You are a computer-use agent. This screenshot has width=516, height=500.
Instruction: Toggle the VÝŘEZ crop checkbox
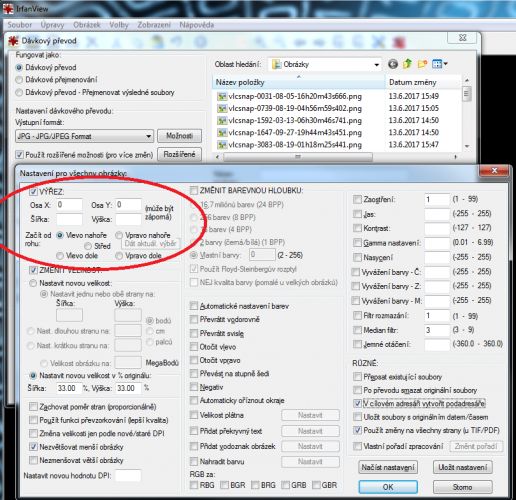click(x=33, y=192)
